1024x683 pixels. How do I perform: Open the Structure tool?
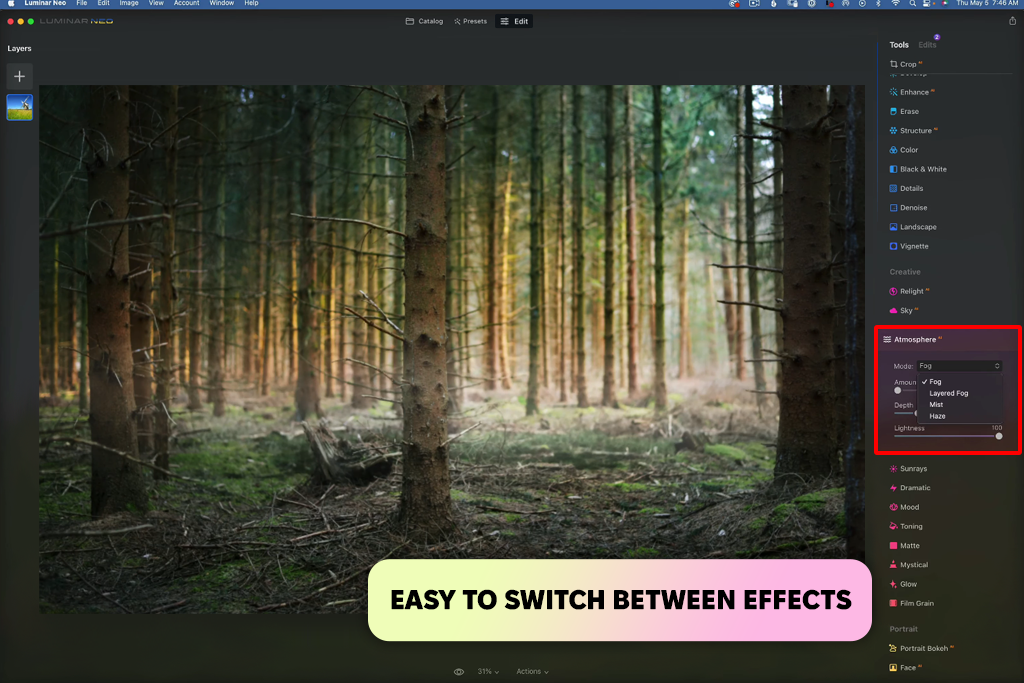point(914,131)
